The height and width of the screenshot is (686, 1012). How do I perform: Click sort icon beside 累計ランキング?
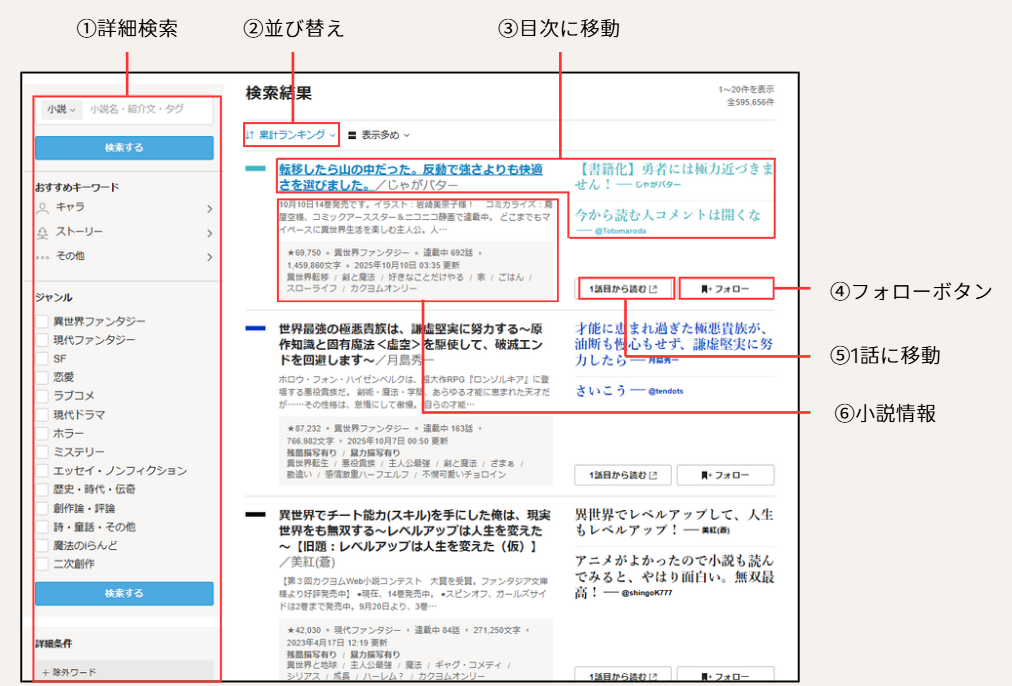(x=250, y=134)
